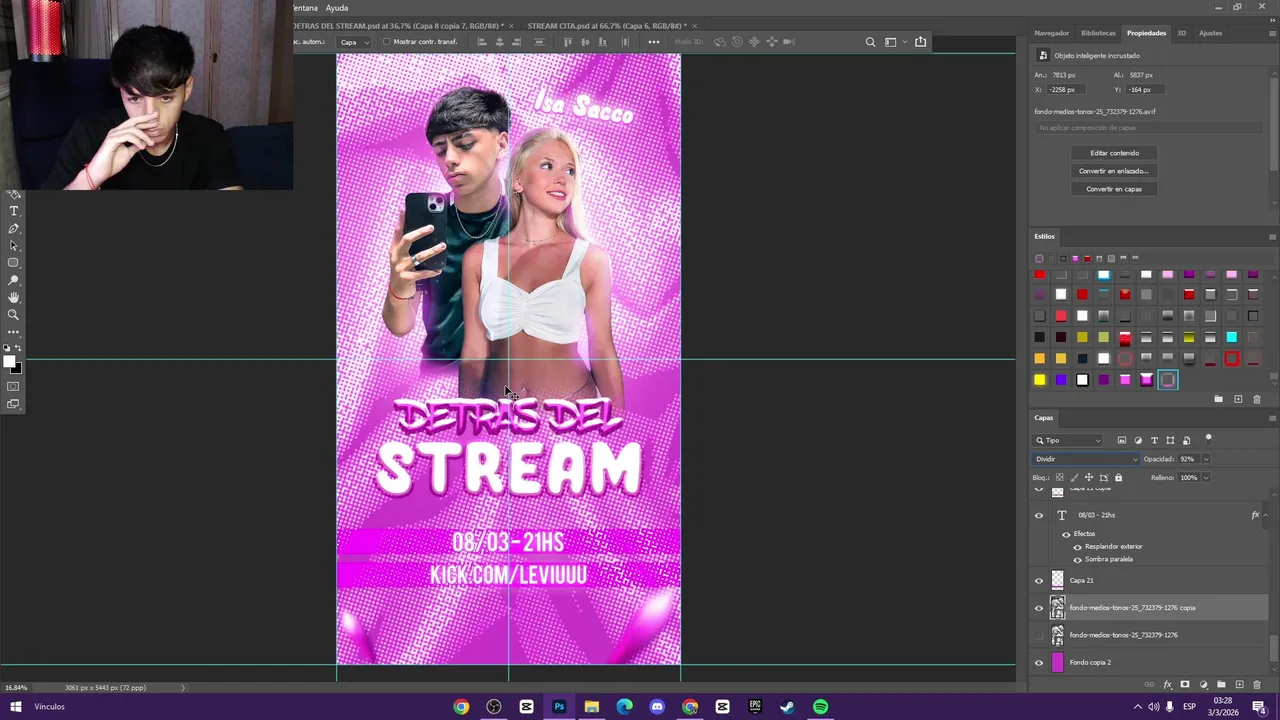Hide the fondo-medios-tonos copia layer

click(x=1038, y=608)
